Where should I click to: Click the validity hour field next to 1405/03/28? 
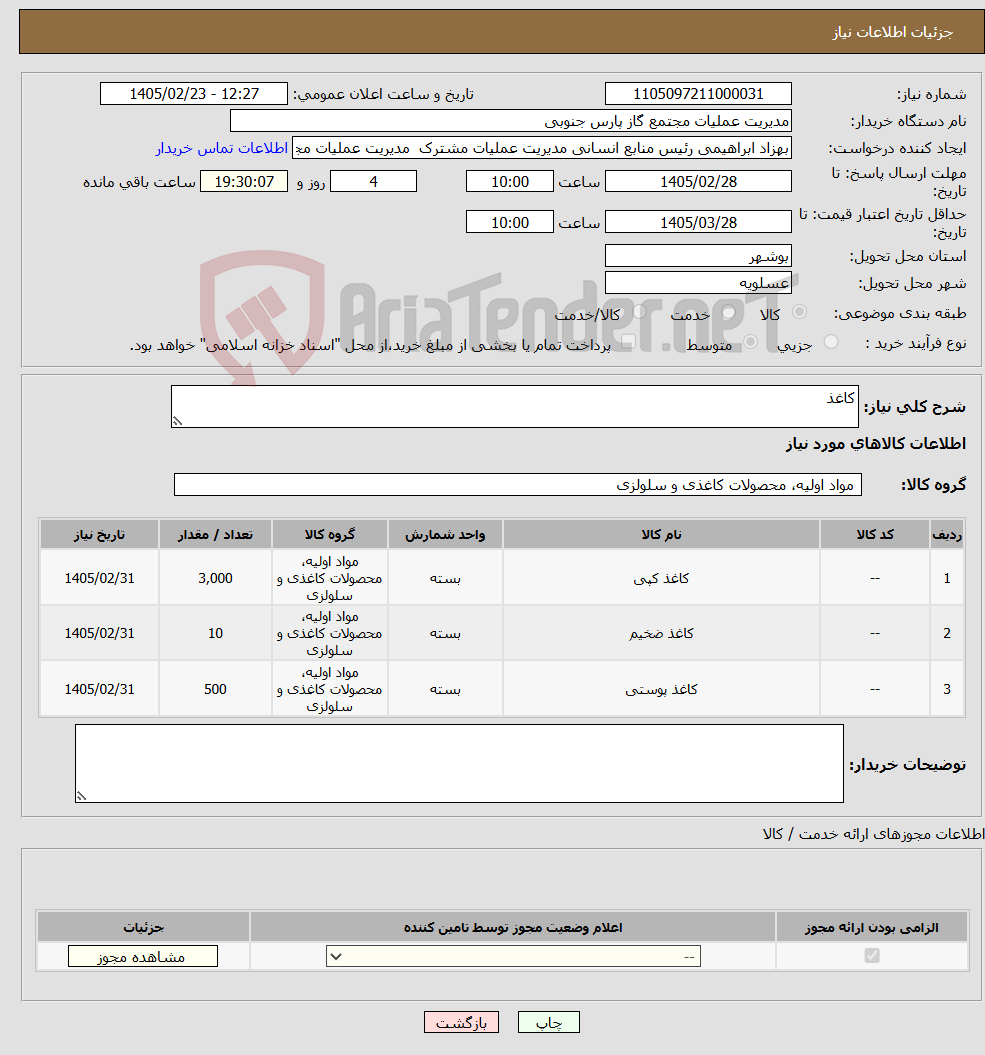tap(509, 222)
